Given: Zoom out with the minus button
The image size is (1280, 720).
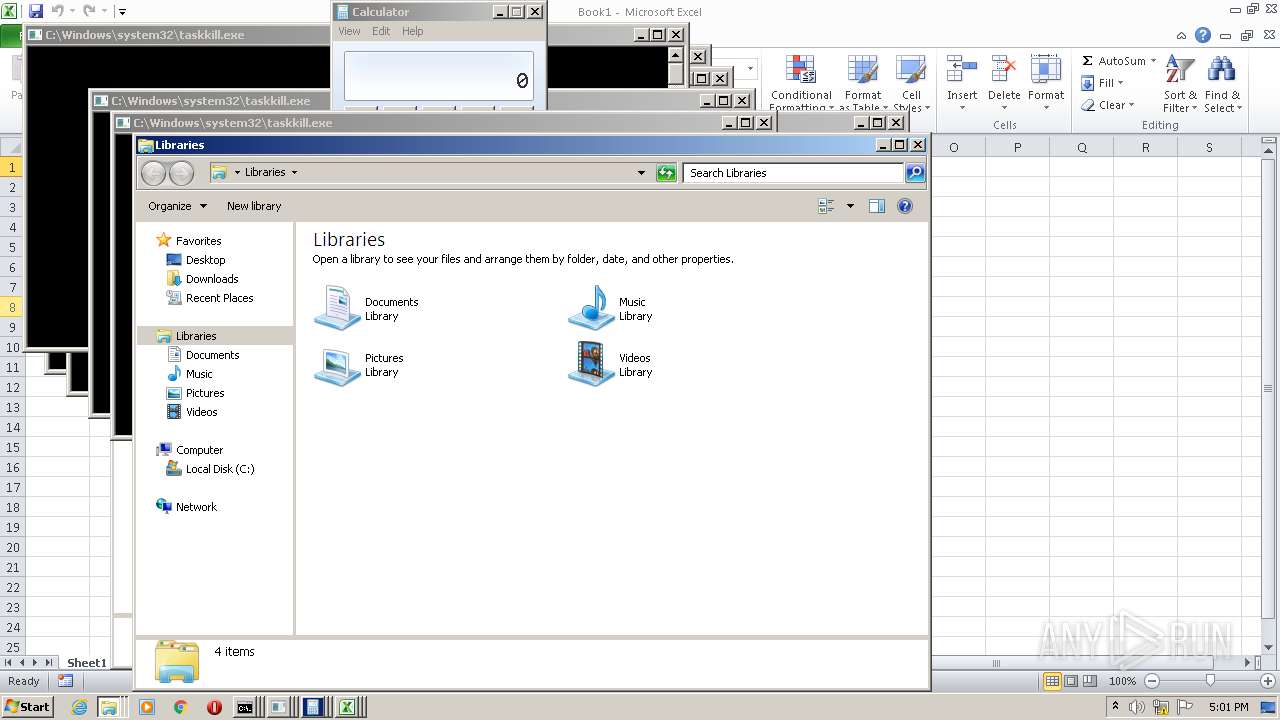Looking at the screenshot, I should [1151, 681].
